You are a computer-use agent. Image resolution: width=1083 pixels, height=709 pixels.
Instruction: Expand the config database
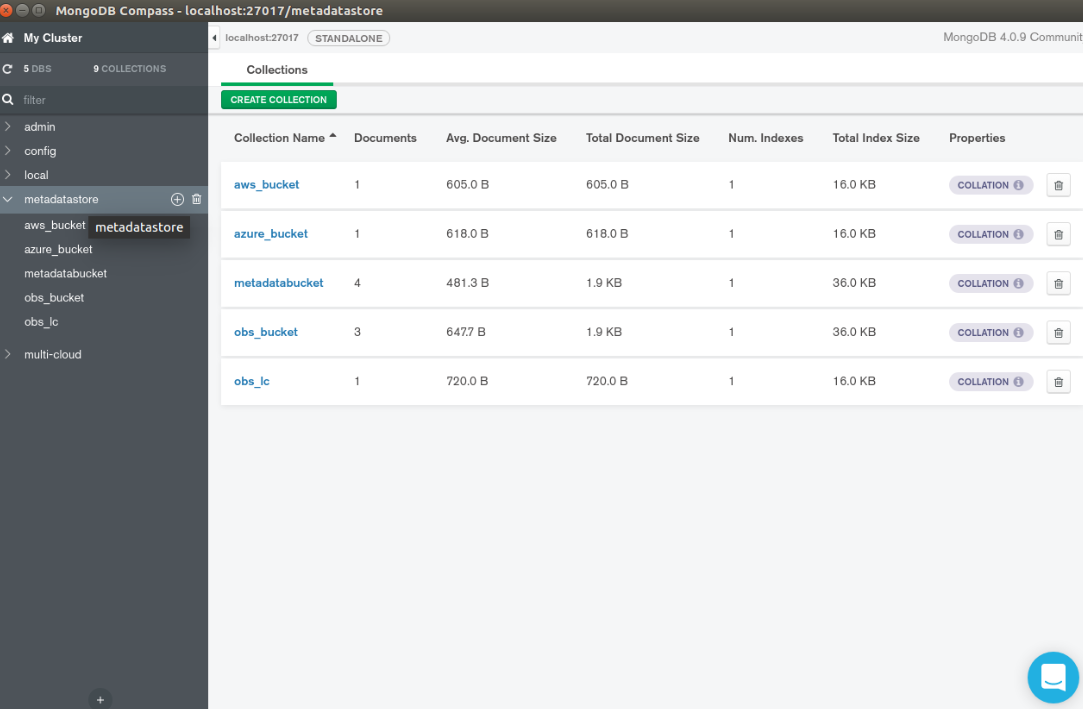tap(8, 150)
